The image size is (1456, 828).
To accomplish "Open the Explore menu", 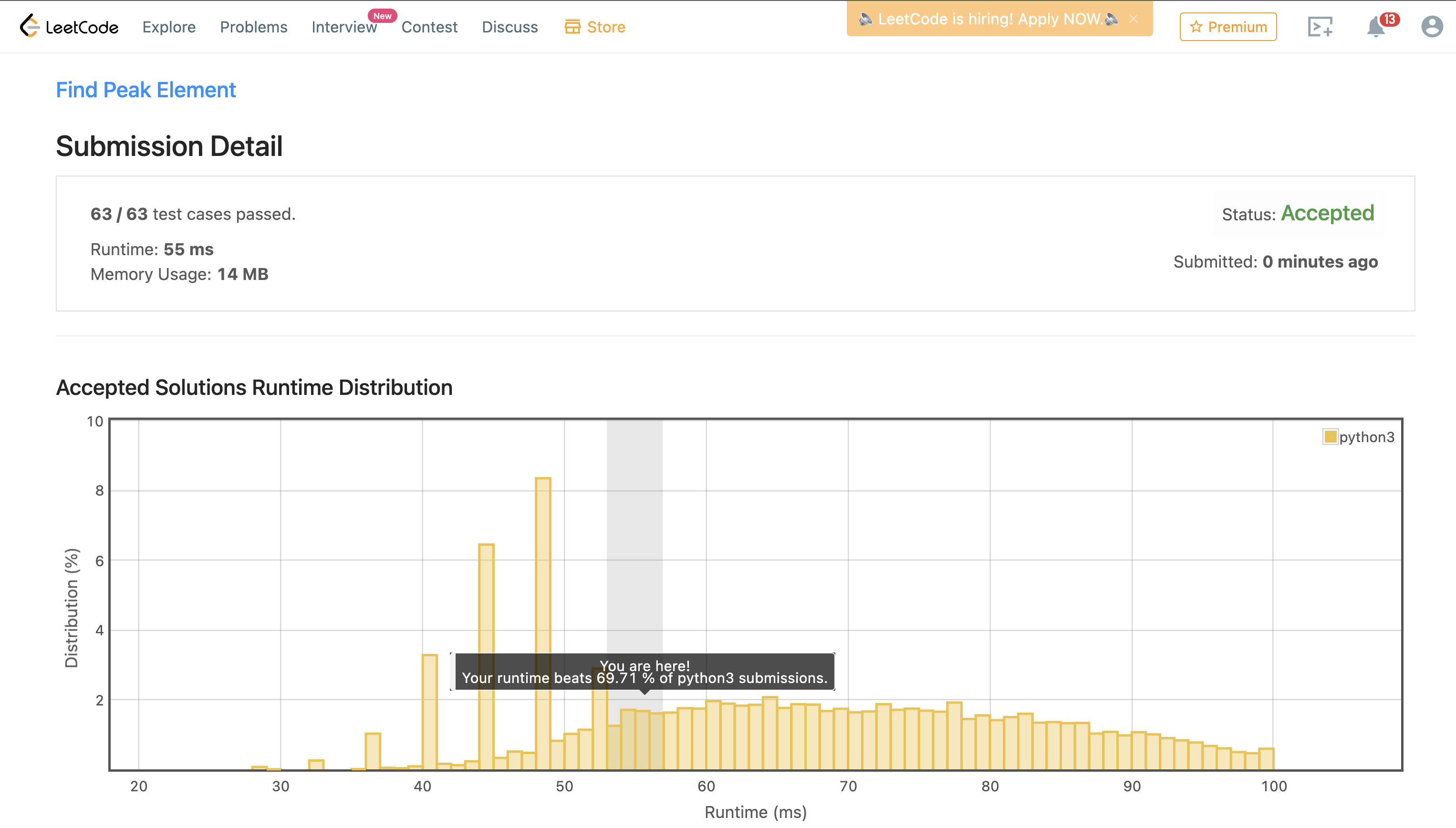I will tap(168, 27).
